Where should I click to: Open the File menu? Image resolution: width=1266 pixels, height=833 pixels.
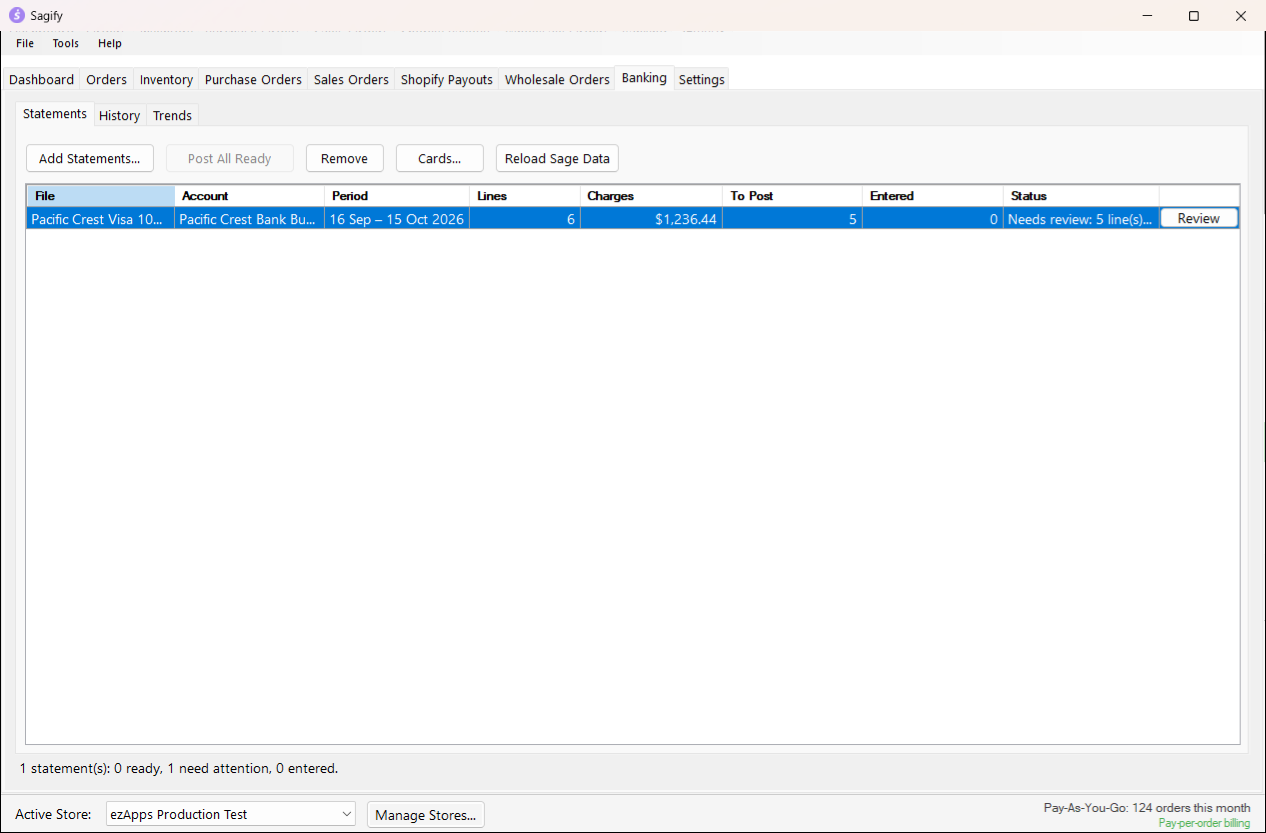point(25,43)
